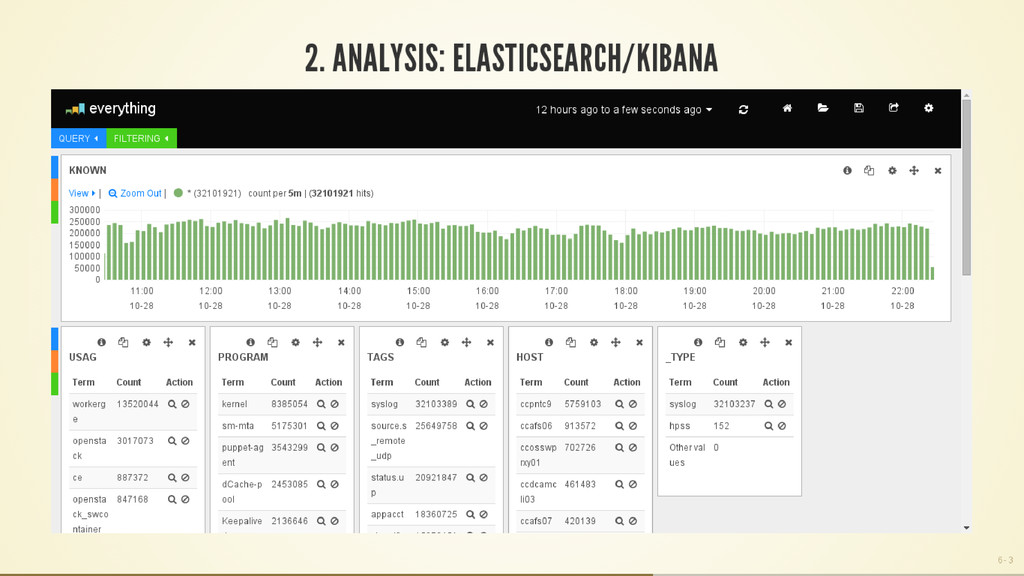Image resolution: width=1024 pixels, height=576 pixels.
Task: Open HOST panel settings gear
Action: click(594, 342)
